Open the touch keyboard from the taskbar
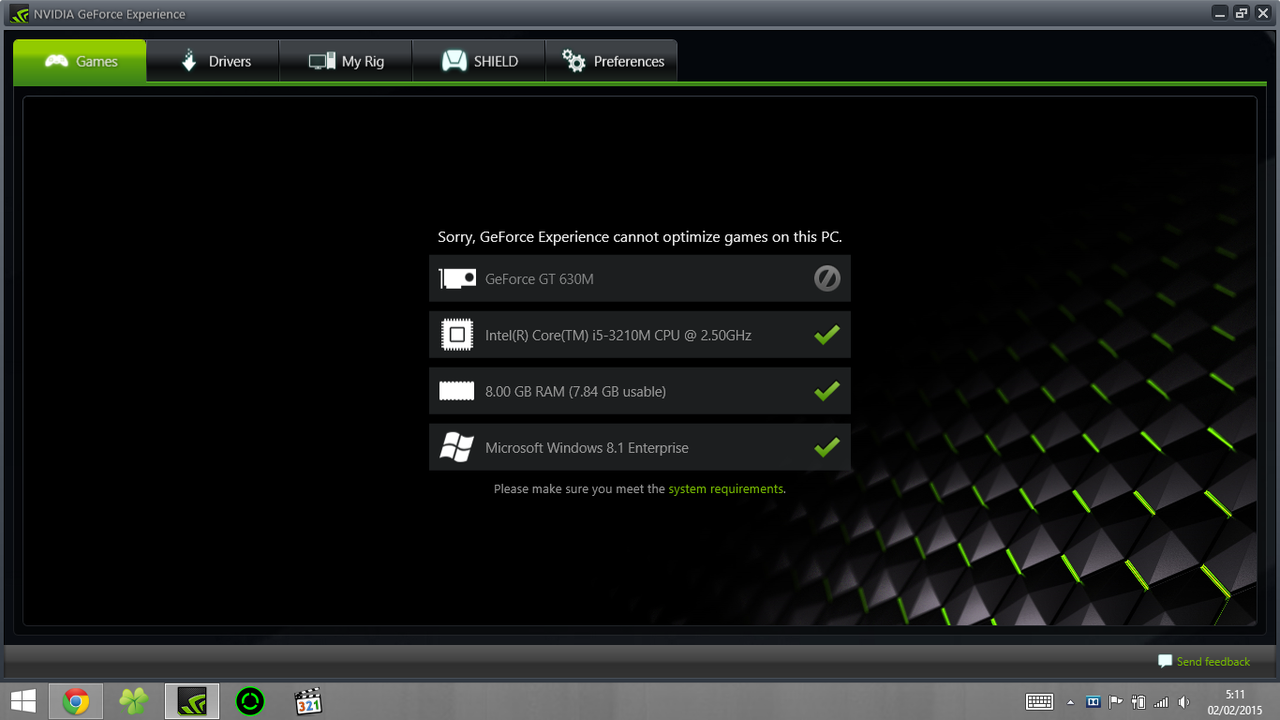 [x=1039, y=702]
